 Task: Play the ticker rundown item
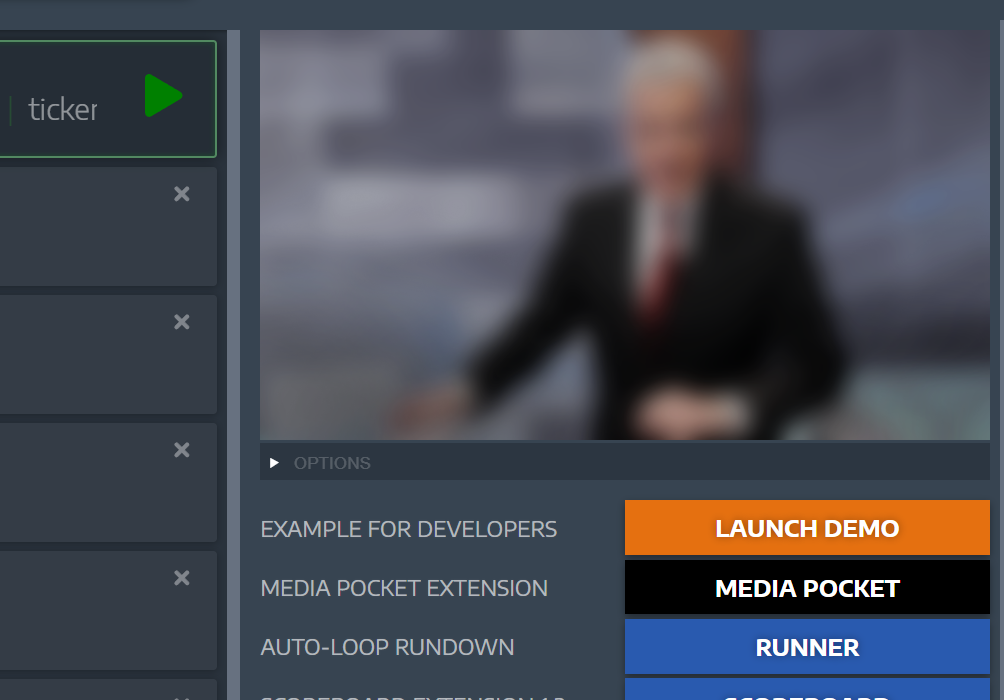pos(163,95)
